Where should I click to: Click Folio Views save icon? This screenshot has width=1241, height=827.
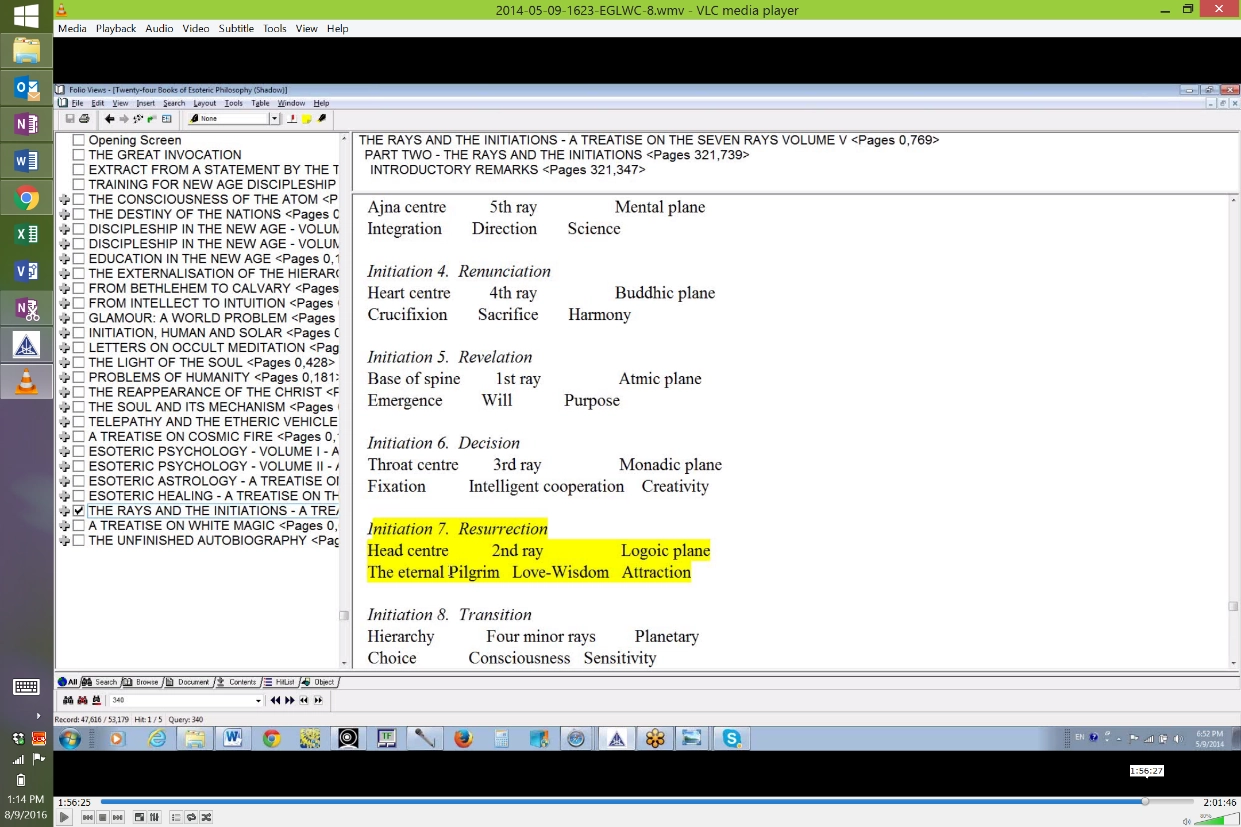coord(70,119)
